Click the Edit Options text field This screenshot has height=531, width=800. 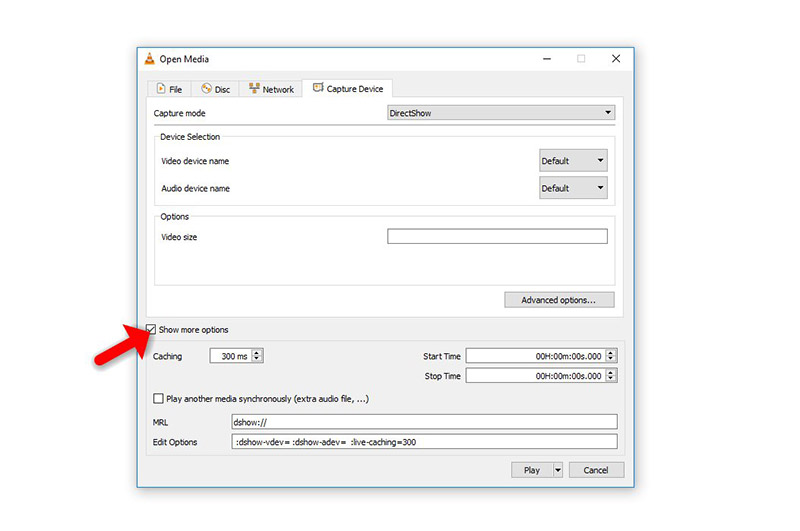424,442
